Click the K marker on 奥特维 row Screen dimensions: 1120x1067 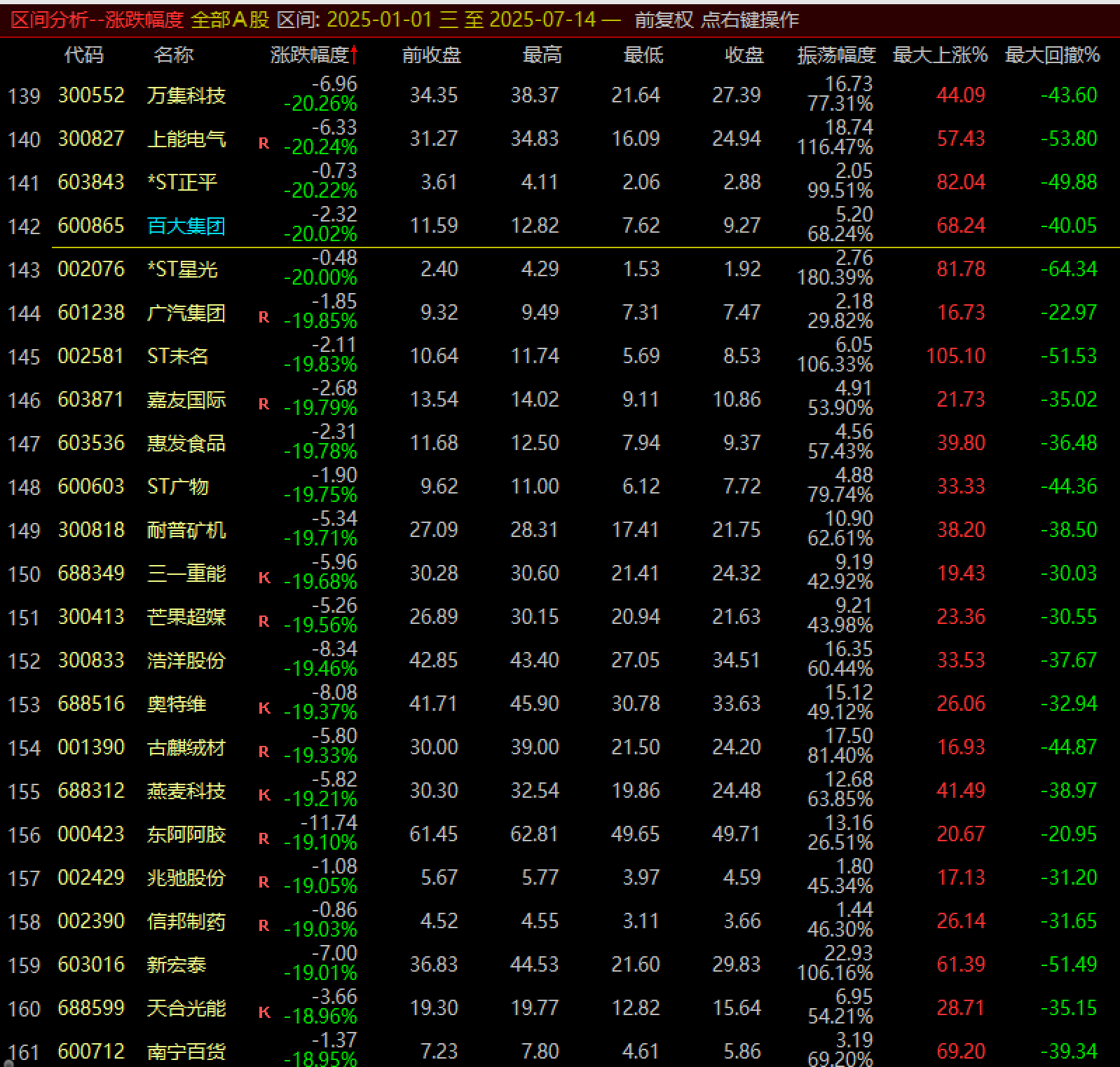264,708
